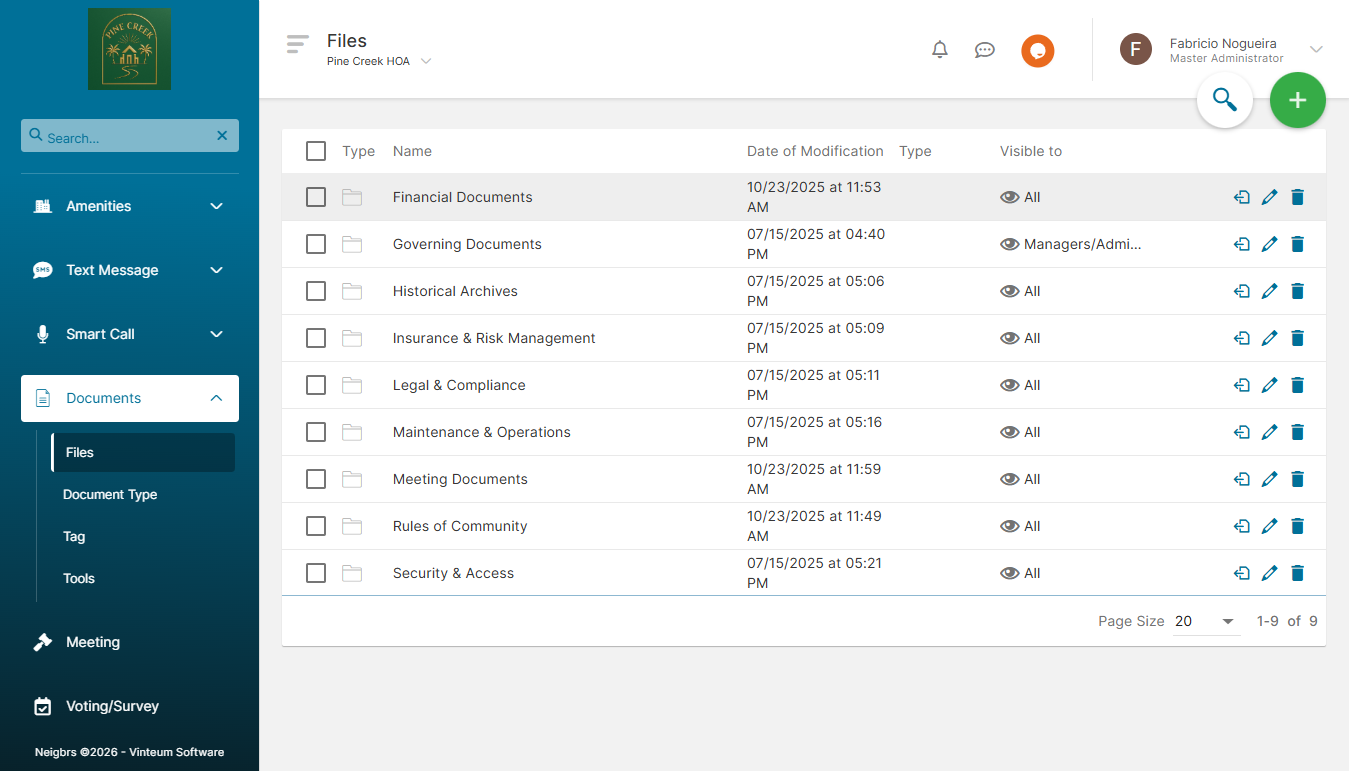The height and width of the screenshot is (771, 1349).
Task: Open the round search magnifier button
Action: coord(1225,100)
